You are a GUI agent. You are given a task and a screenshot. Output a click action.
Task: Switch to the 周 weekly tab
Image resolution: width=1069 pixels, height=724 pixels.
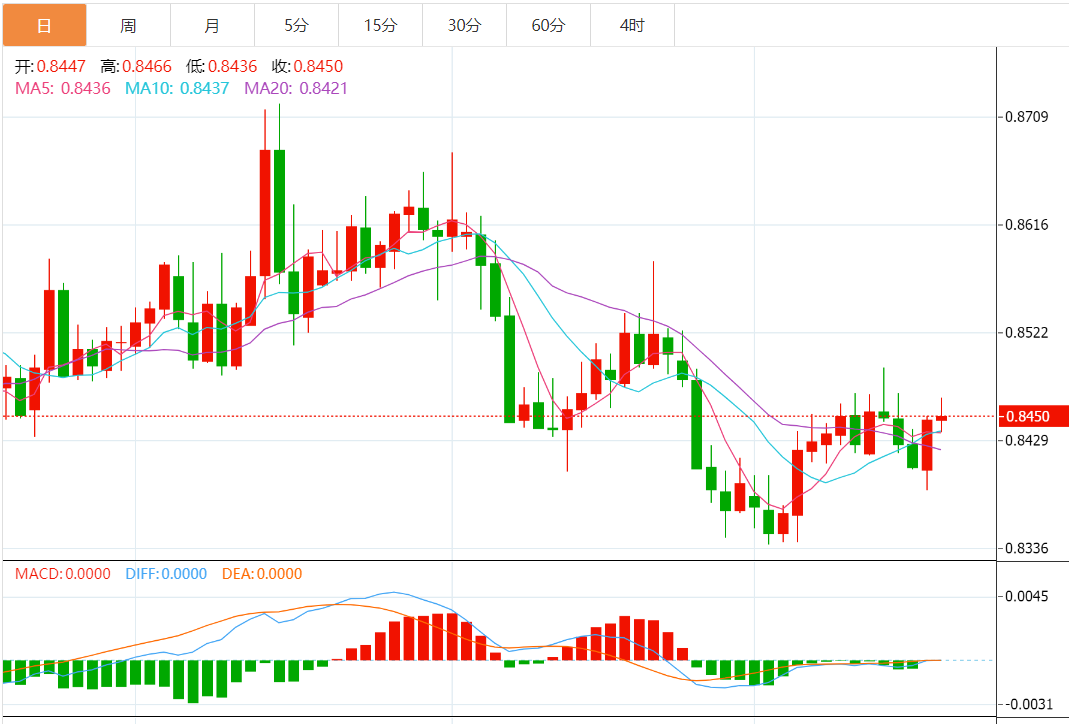click(x=128, y=25)
